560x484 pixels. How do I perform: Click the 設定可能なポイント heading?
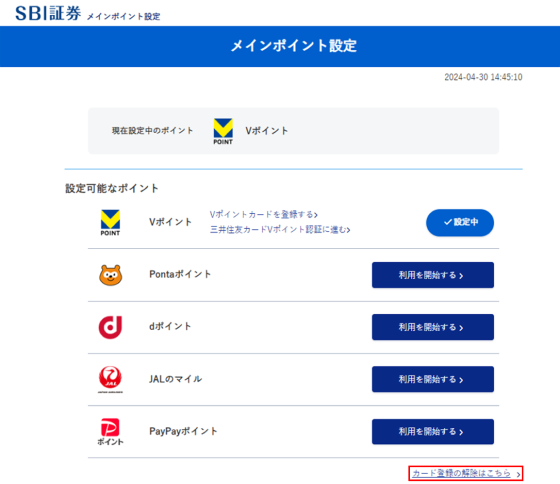click(x=112, y=188)
